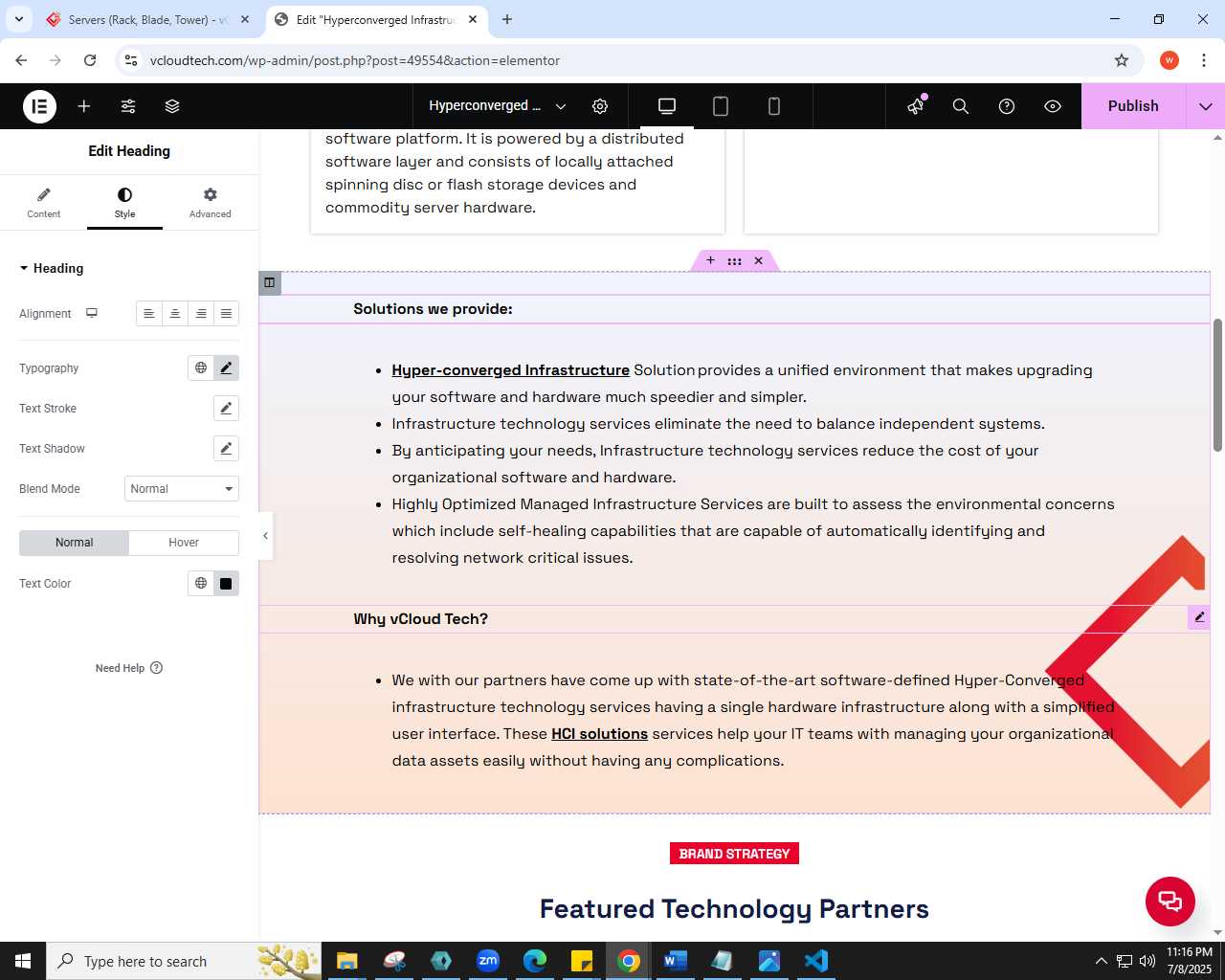Set alignment to justified
This screenshot has width=1225, height=980.
click(226, 314)
